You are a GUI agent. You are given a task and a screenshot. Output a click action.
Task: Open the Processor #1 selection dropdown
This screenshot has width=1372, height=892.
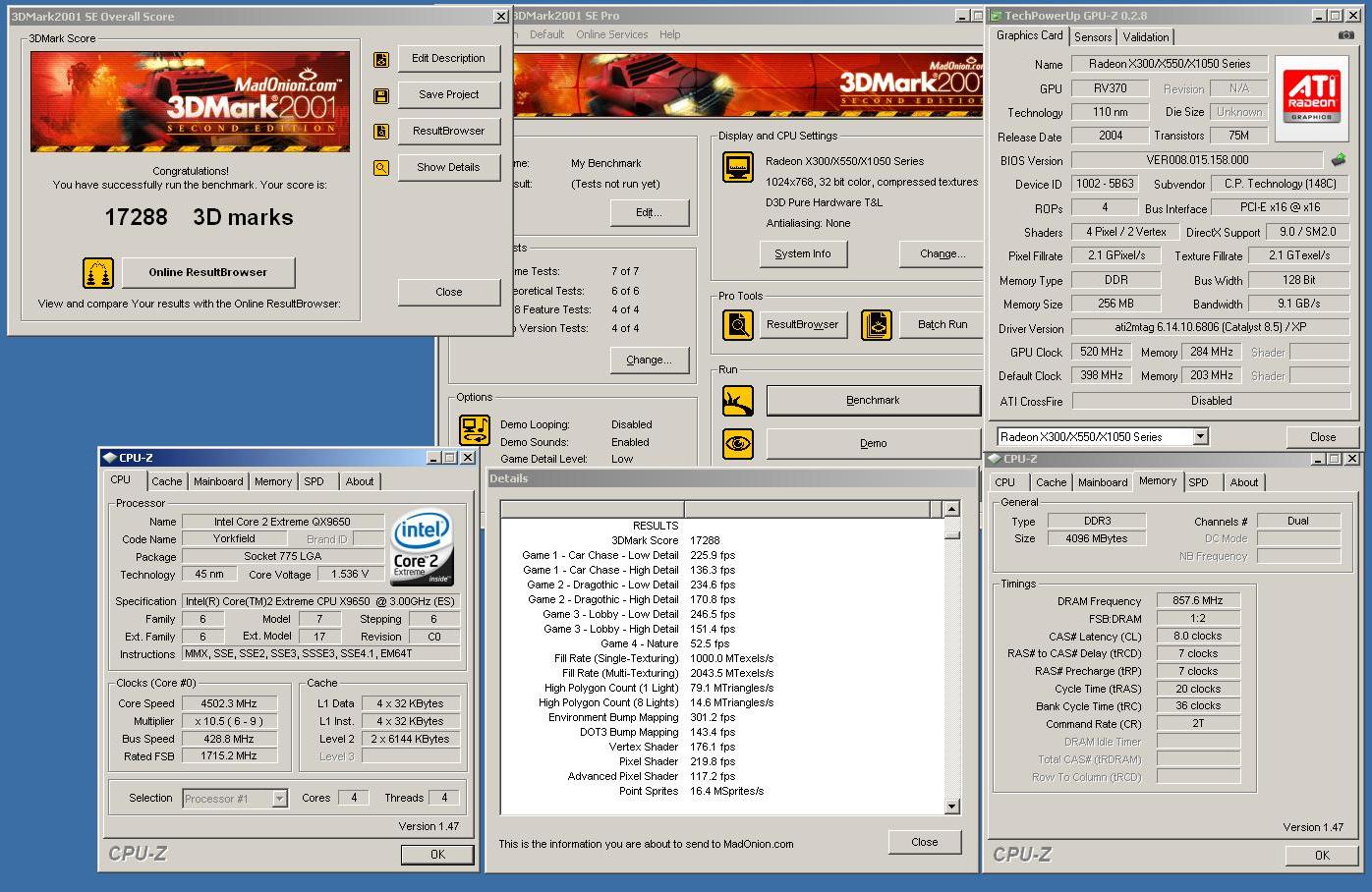(x=279, y=799)
